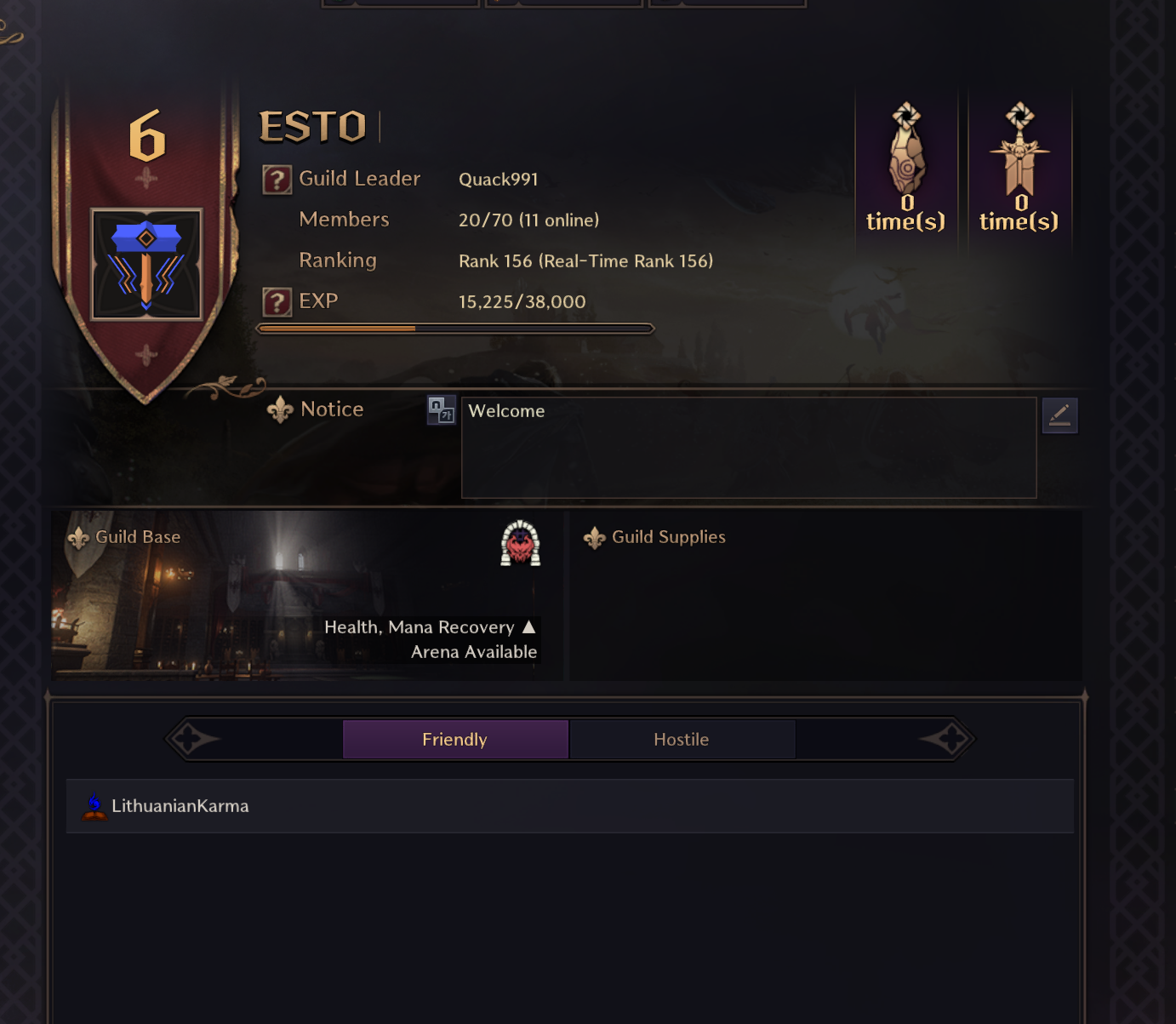Click the right diamond ornament arrow
Screen dimensions: 1176x1024
[946, 739]
